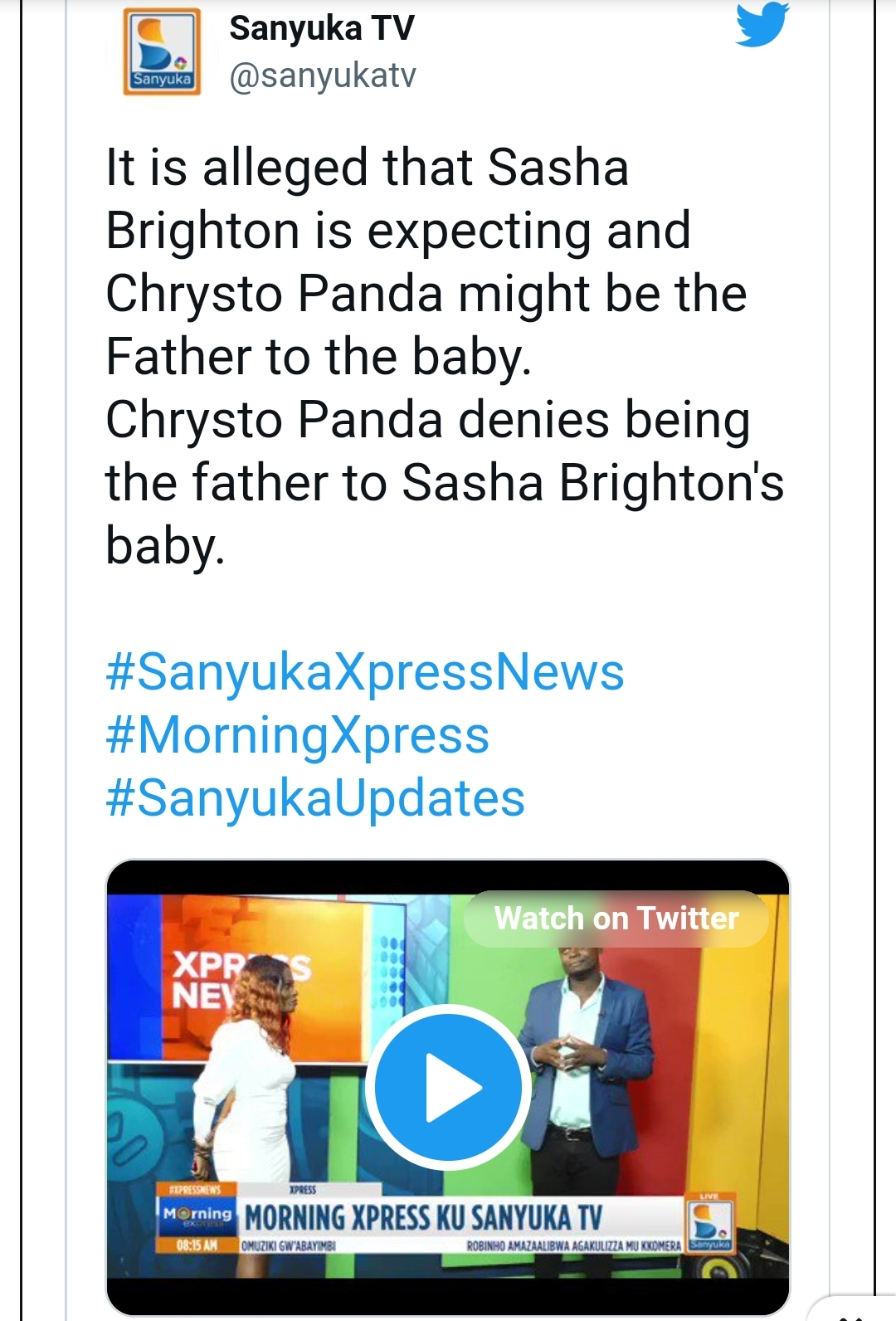Click the Morning Xpress logo in video banner

pyautogui.click(x=197, y=1216)
